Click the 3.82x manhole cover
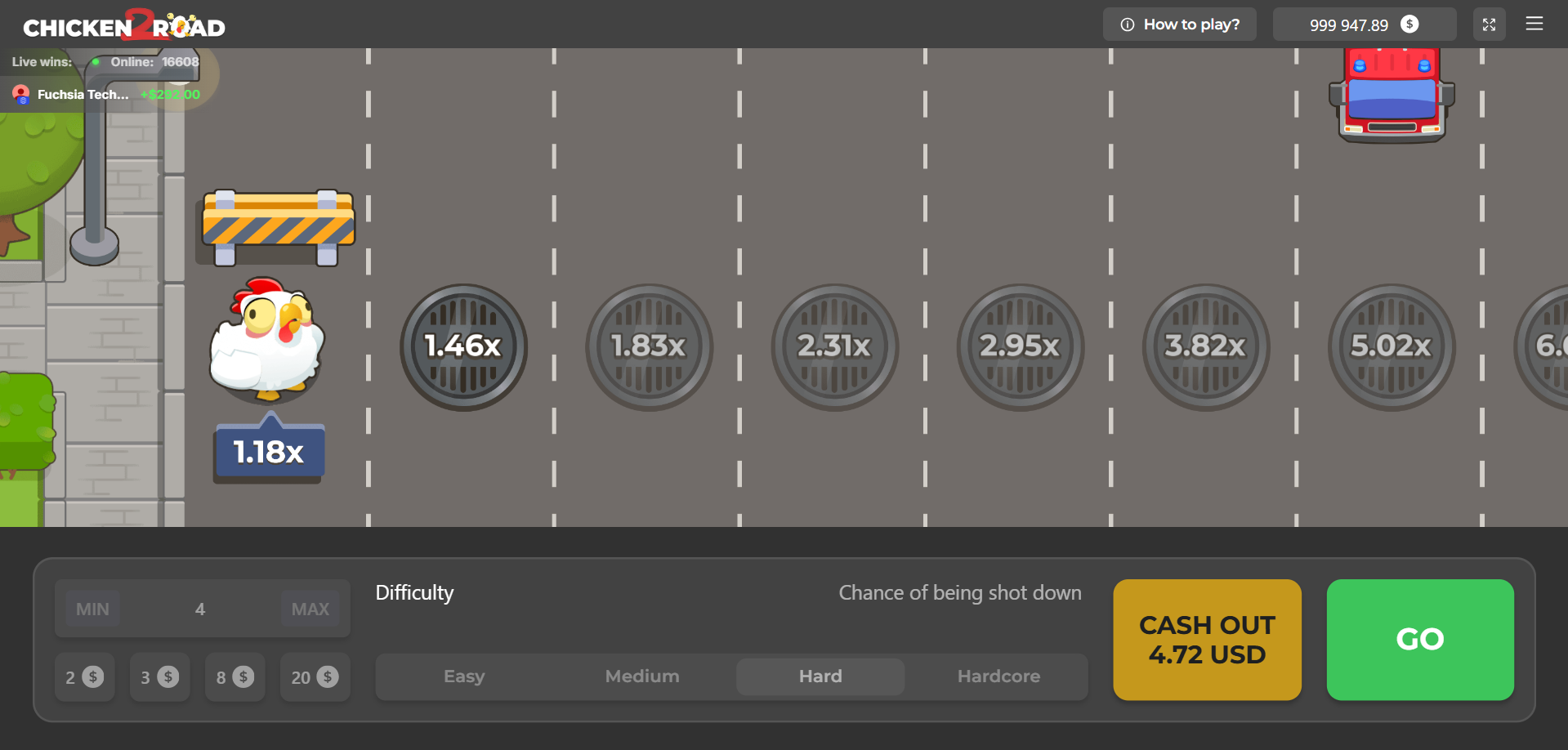This screenshot has width=1568, height=750. [1205, 346]
